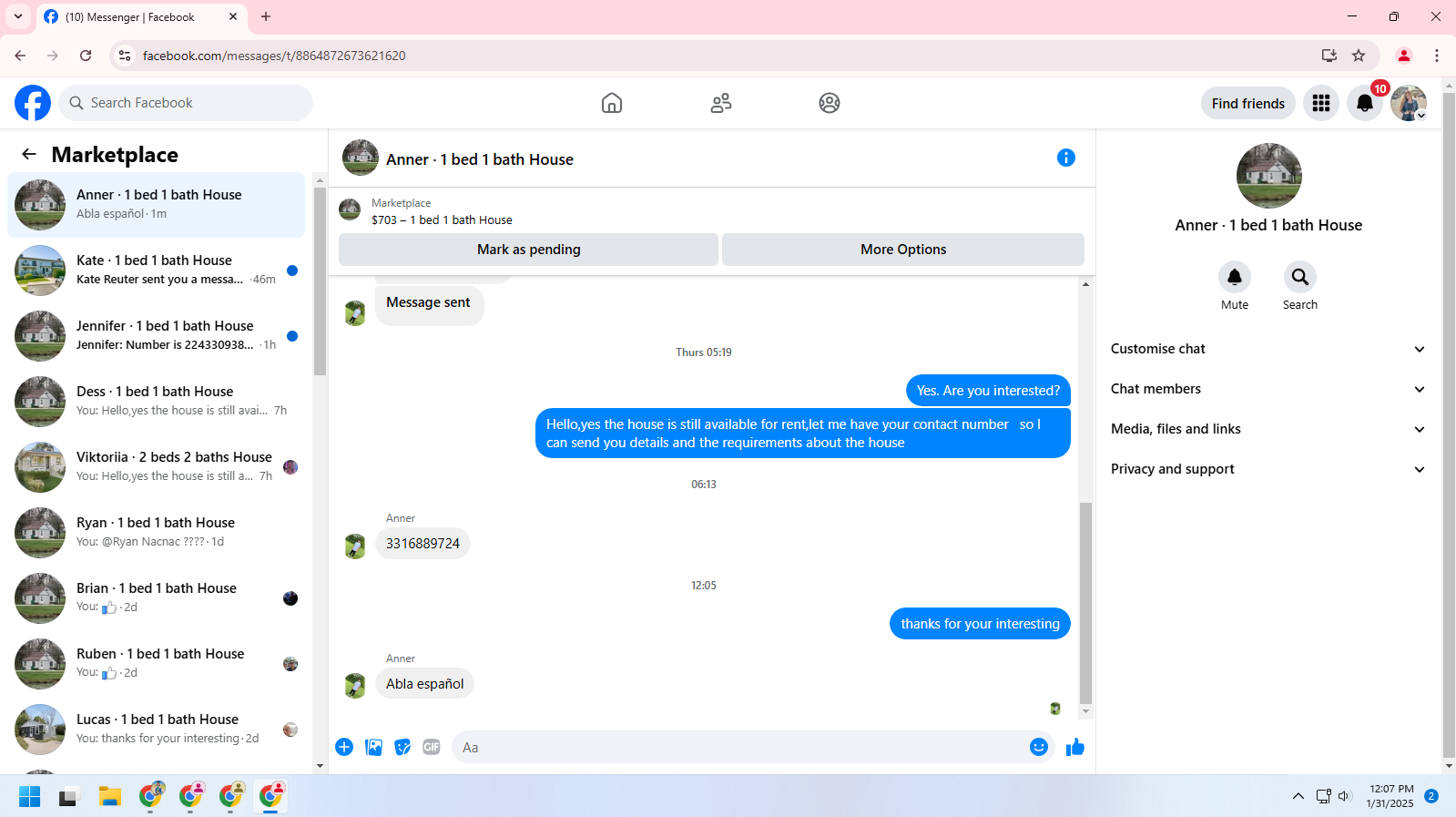View site information icon in address bar
This screenshot has height=817, width=1456.
coord(125,56)
